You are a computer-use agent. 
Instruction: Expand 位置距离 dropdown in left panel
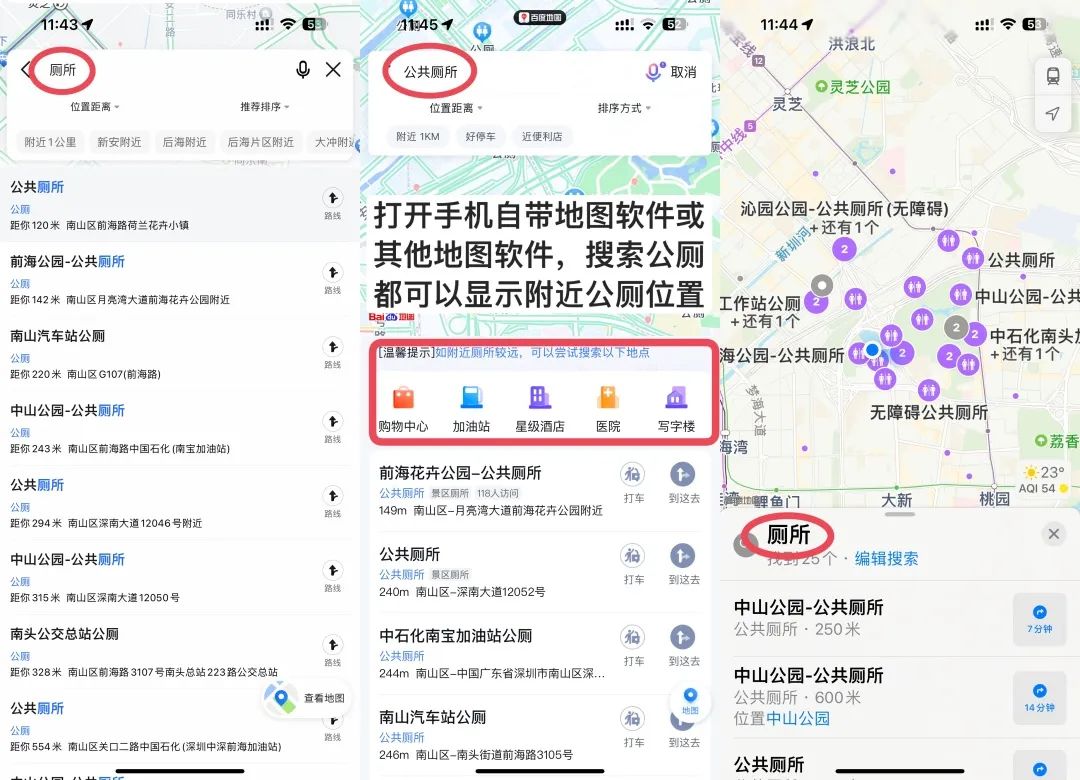click(x=95, y=107)
